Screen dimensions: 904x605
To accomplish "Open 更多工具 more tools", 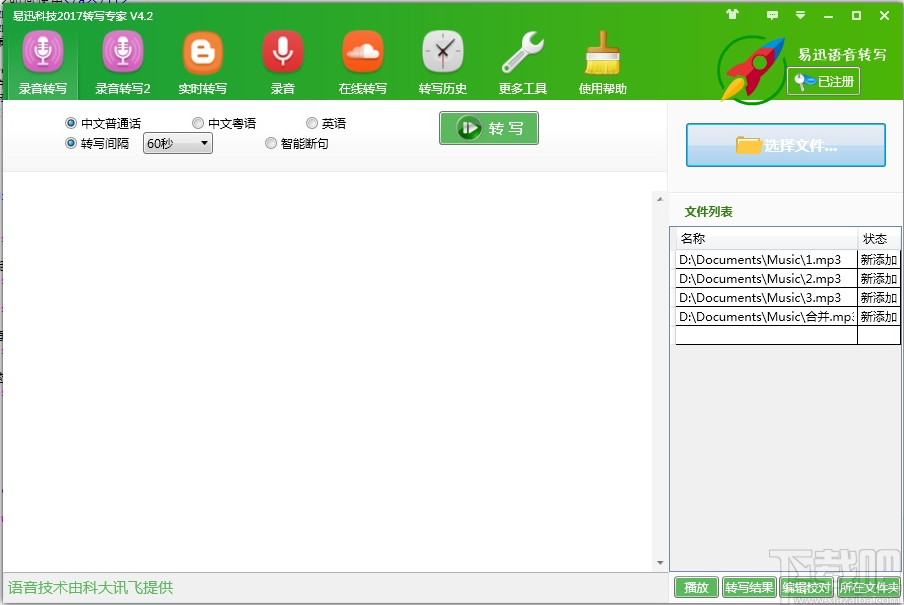I will click(x=523, y=63).
